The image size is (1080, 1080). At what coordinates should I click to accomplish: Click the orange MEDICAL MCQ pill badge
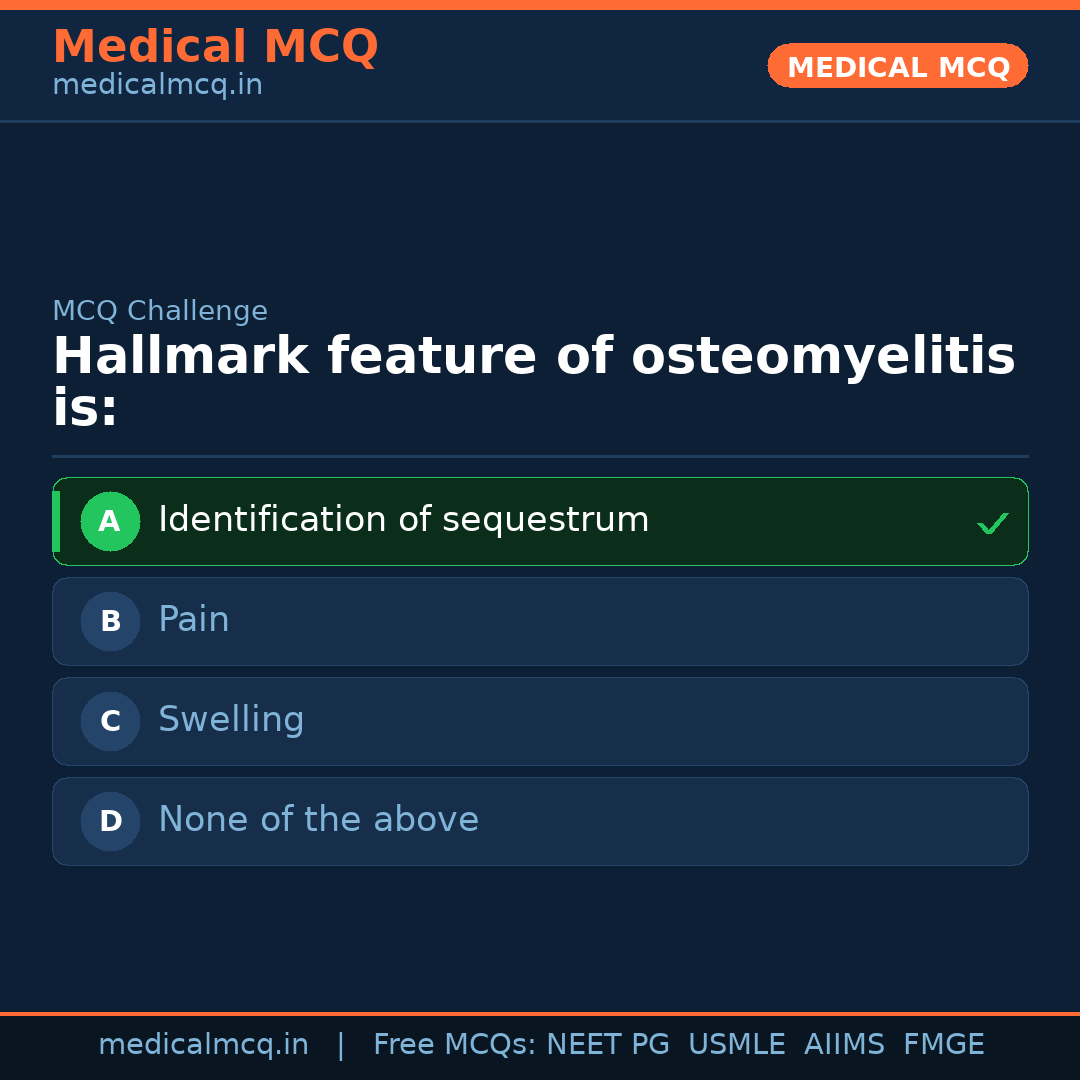[x=897, y=66]
